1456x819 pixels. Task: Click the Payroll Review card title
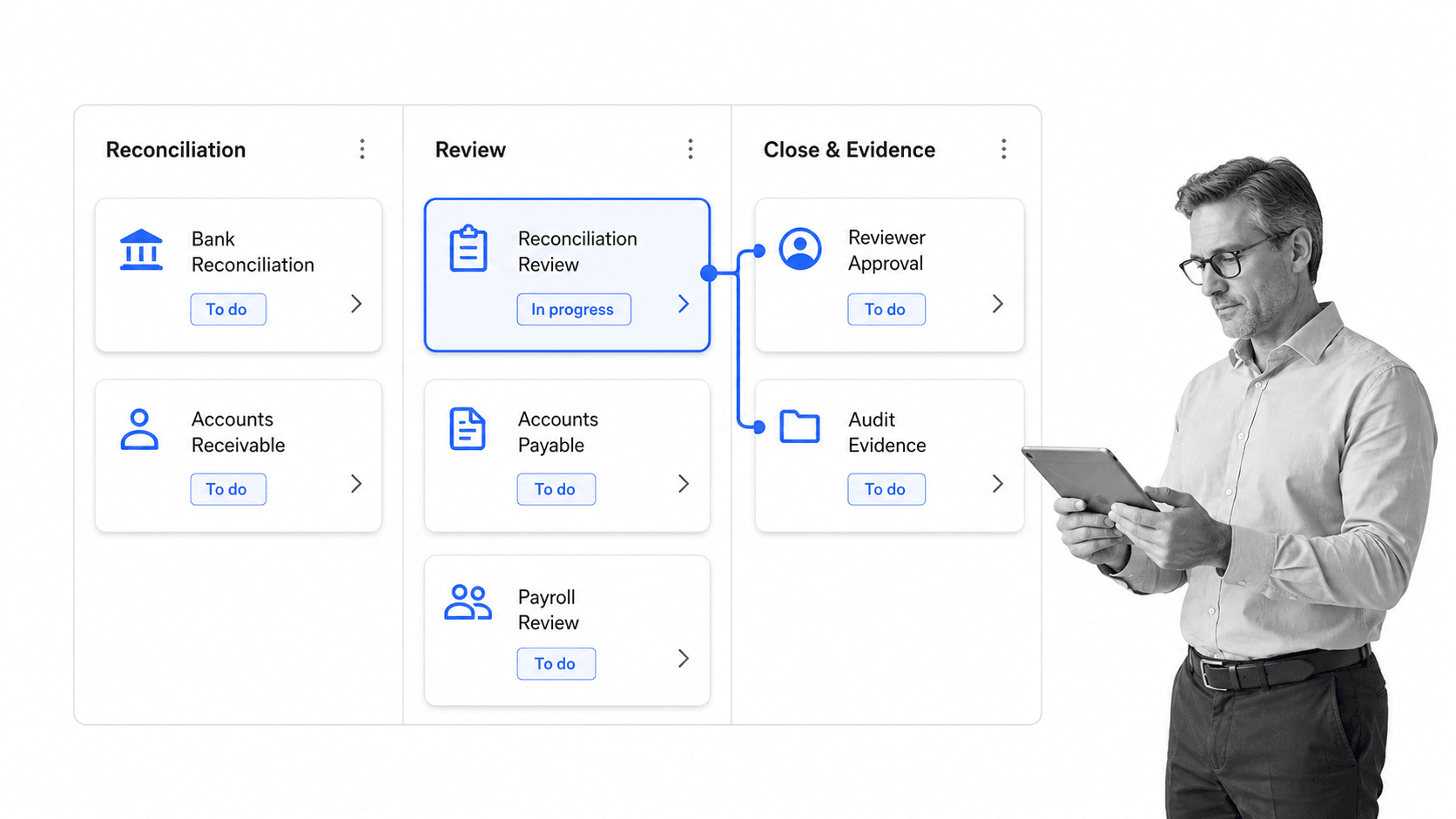tap(548, 609)
